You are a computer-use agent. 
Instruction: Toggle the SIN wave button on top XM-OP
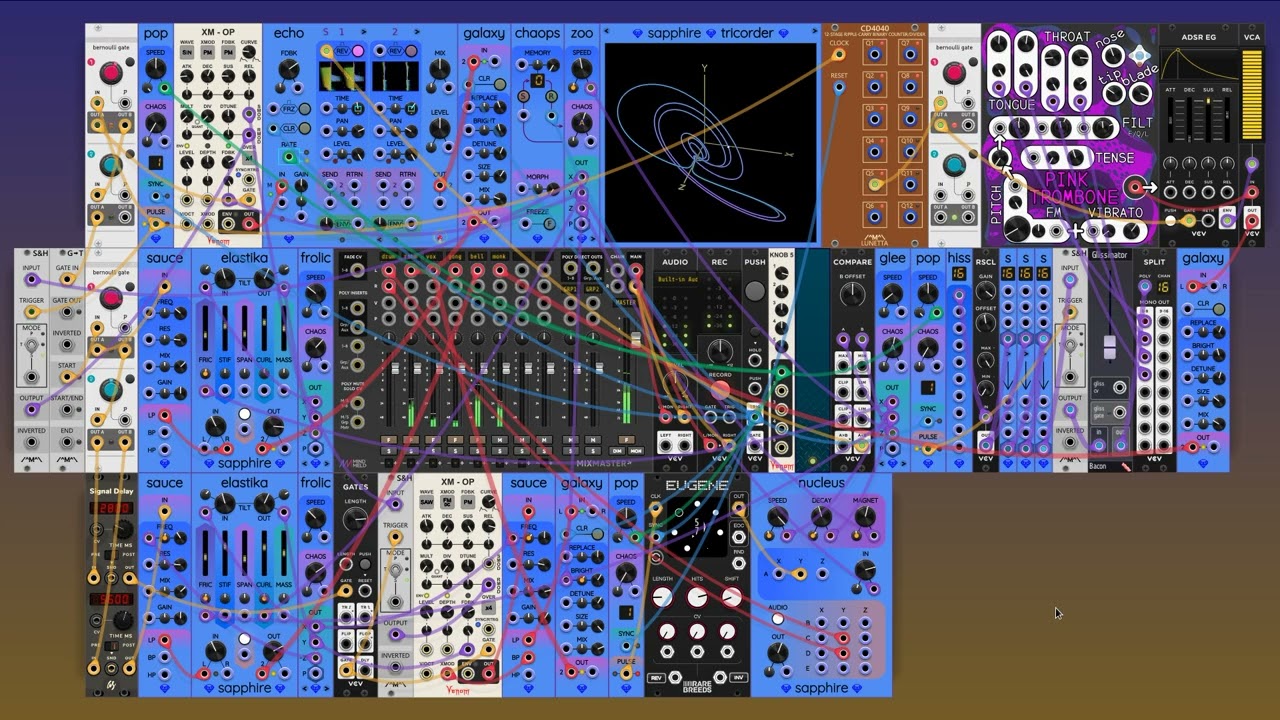pos(187,52)
